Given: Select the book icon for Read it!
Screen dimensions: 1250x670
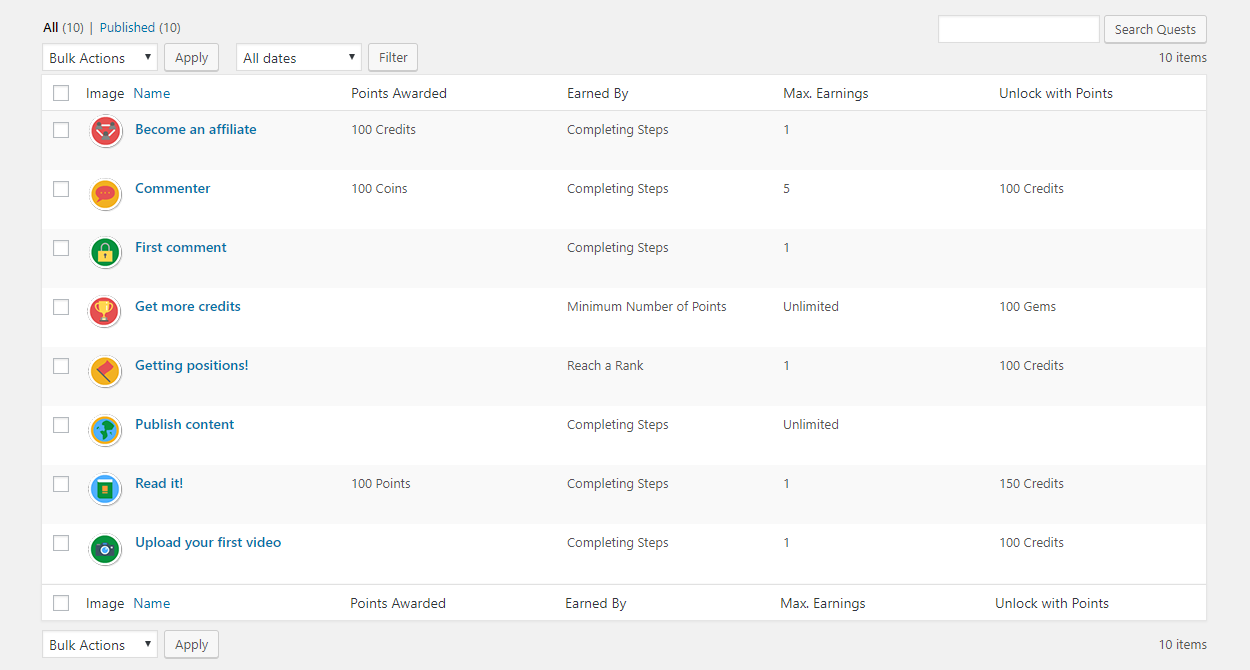Looking at the screenshot, I should [x=105, y=489].
